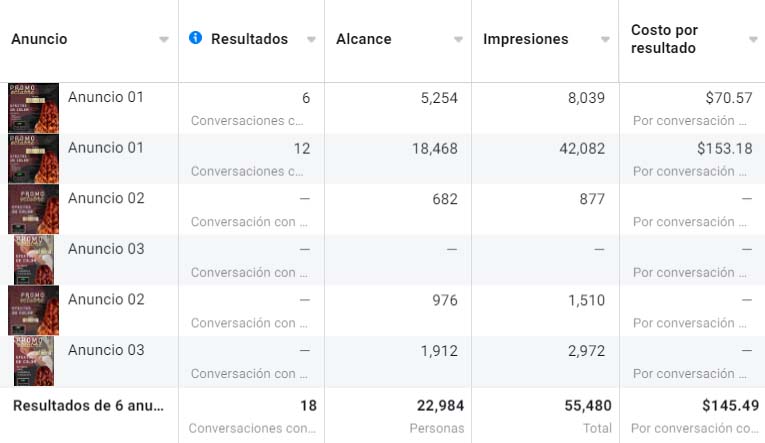Click the info icon beside Resultados

pos(195,38)
